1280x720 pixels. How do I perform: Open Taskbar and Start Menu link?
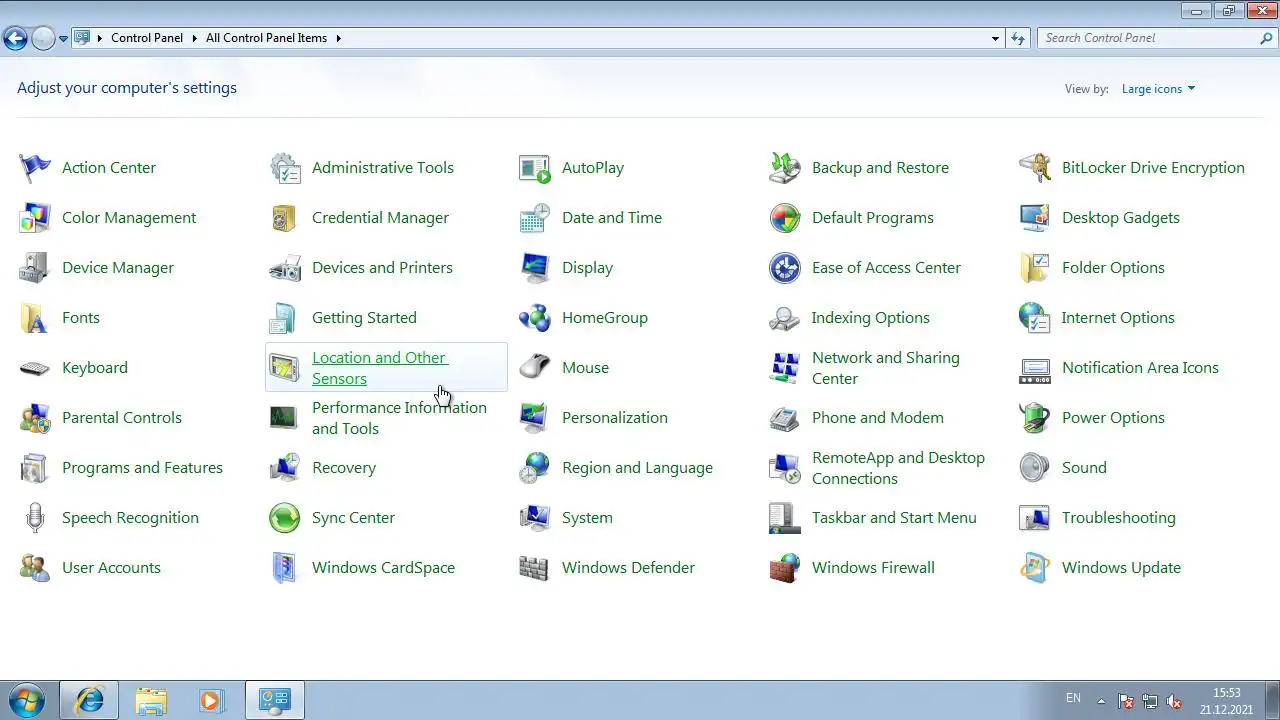894,518
